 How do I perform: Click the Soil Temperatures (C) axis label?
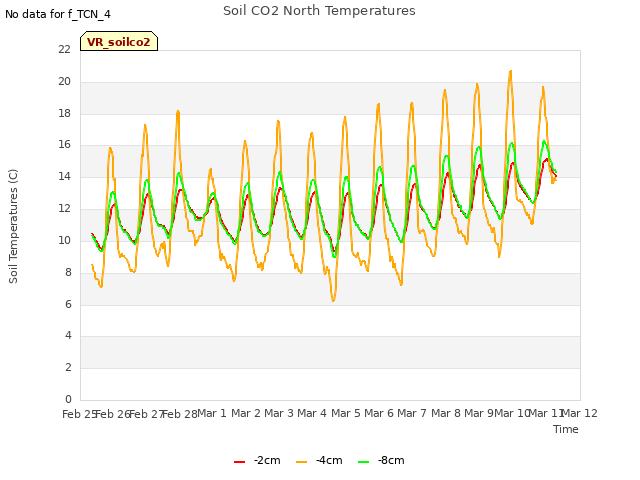click(13, 226)
